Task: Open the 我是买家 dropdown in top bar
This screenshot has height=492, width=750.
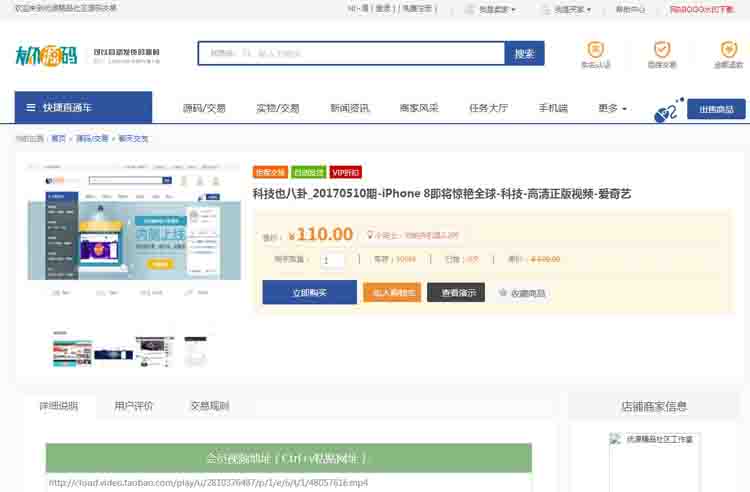Action: click(572, 9)
